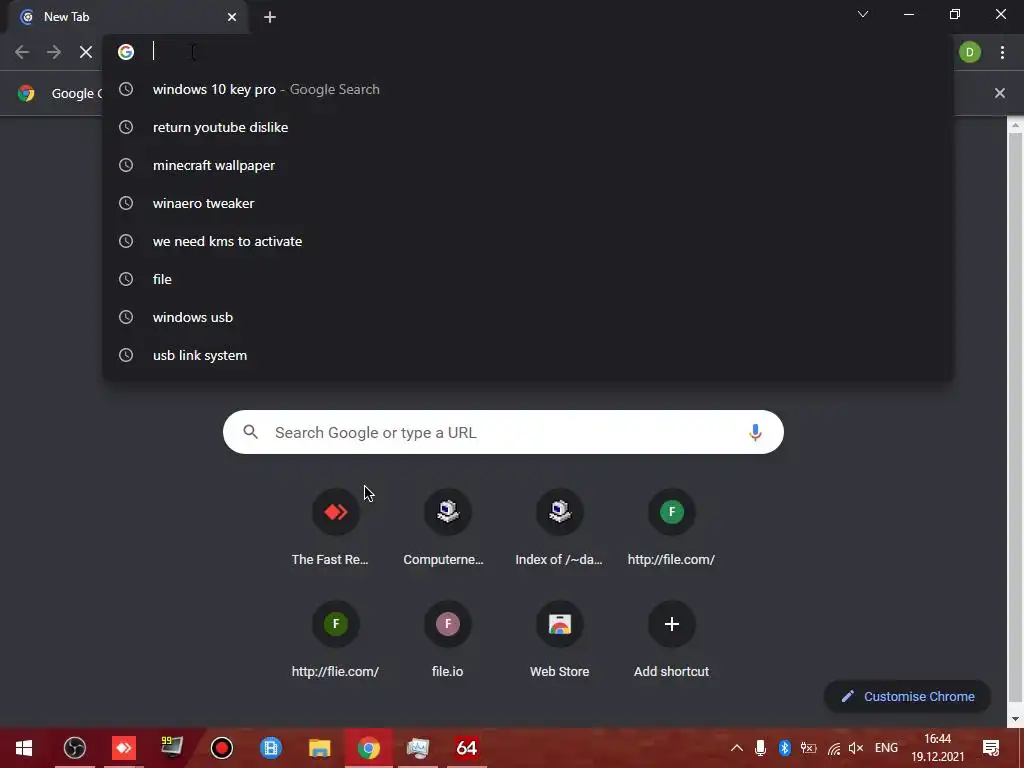Open the monitor 99 app in taskbar

172,748
